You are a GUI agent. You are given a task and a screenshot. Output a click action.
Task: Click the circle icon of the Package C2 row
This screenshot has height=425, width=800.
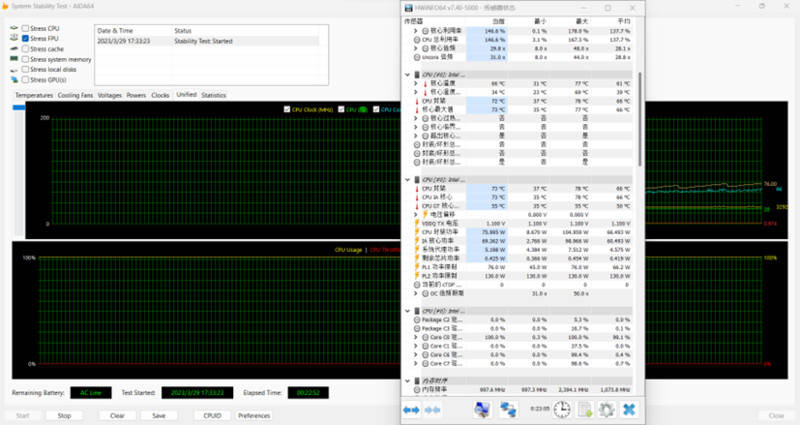(x=417, y=320)
